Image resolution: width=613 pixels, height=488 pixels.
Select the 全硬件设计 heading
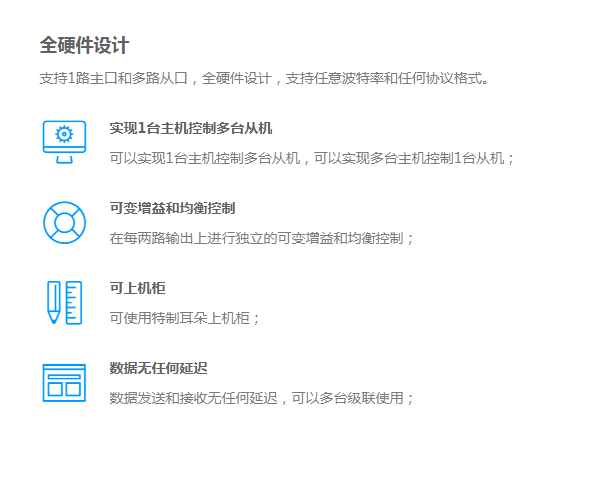coord(84,46)
